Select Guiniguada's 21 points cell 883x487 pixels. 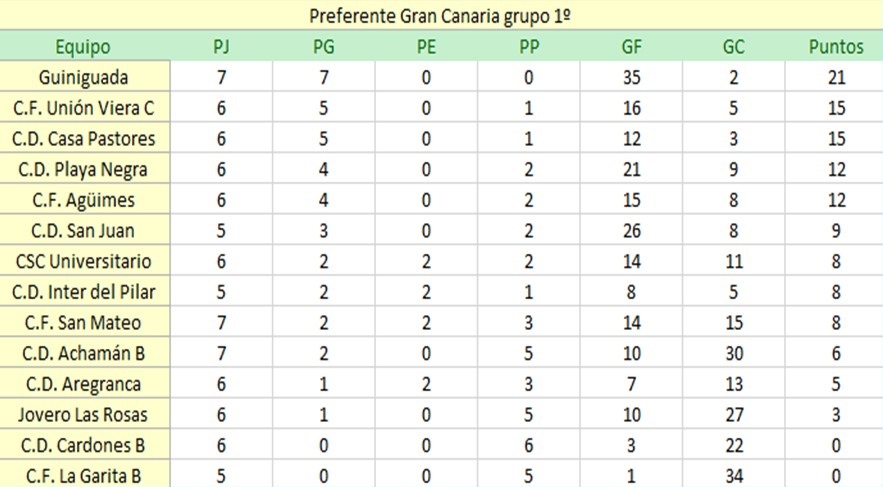[836, 77]
